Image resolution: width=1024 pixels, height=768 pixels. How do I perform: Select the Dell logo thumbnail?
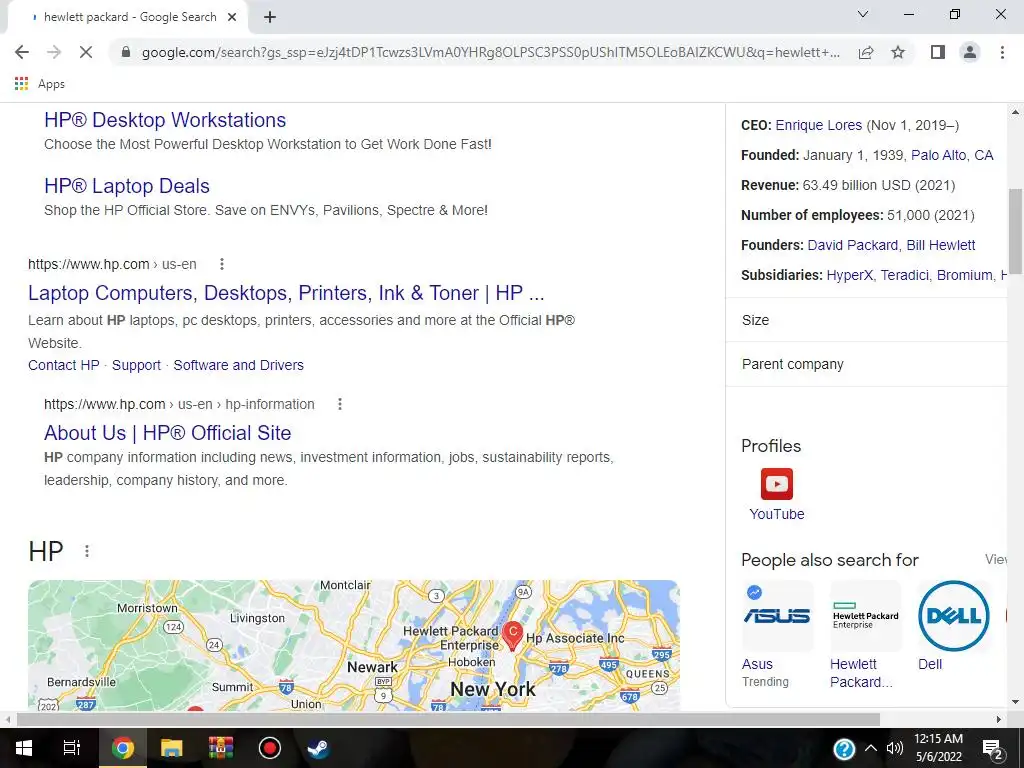(953, 616)
